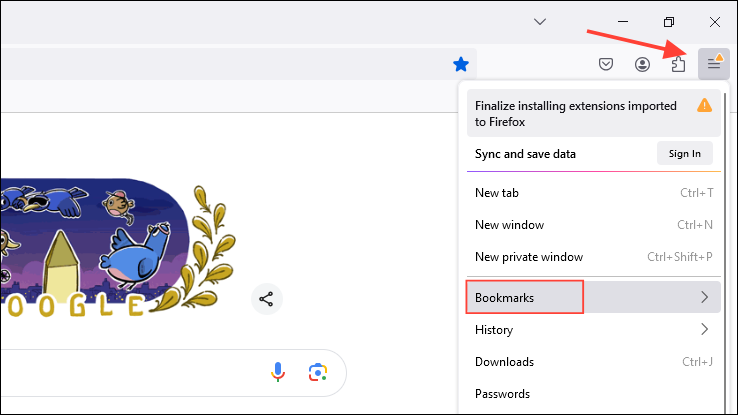
Task: Expand the Bookmarks submenu chevron
Action: pyautogui.click(x=704, y=297)
